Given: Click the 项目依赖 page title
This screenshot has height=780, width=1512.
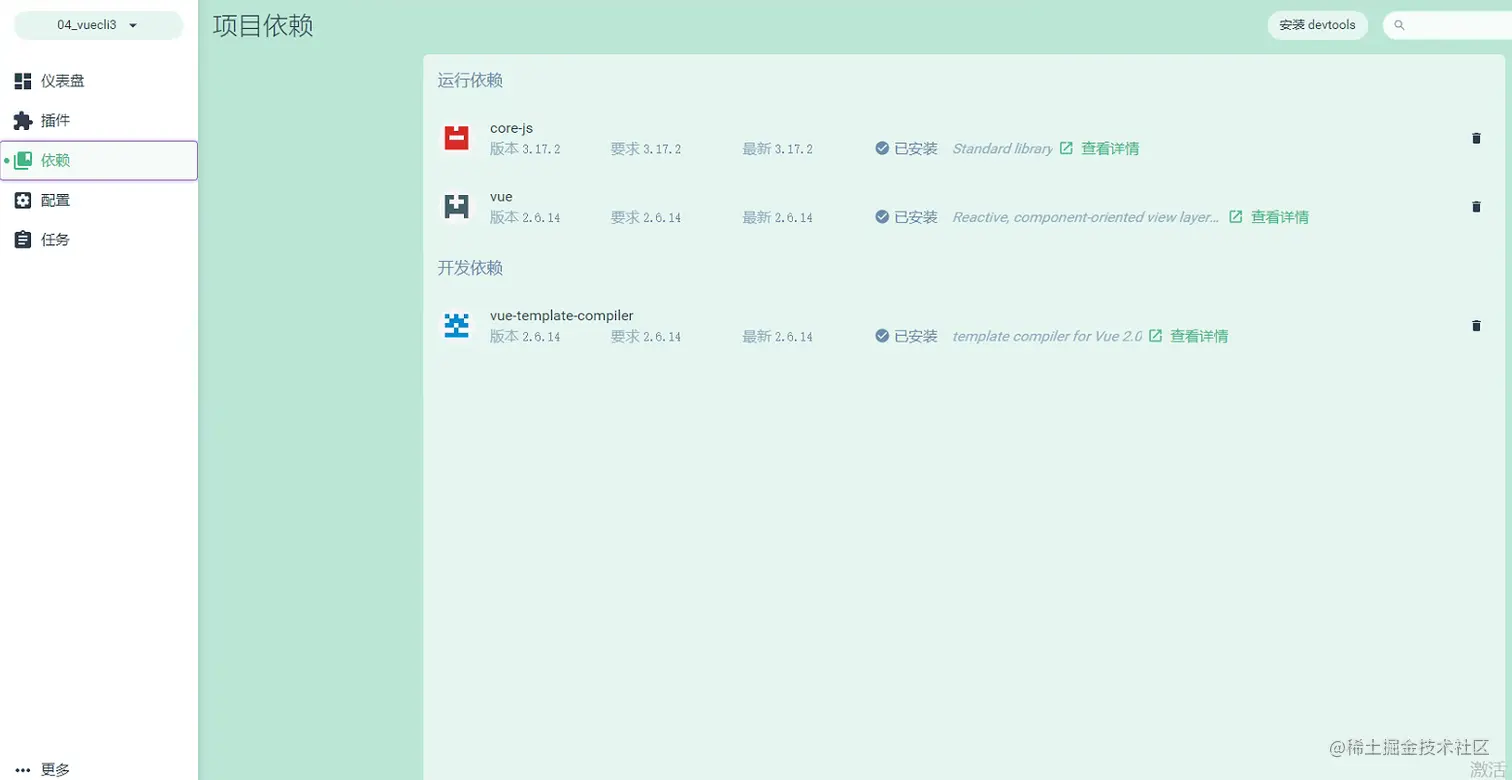Looking at the screenshot, I should (x=263, y=26).
